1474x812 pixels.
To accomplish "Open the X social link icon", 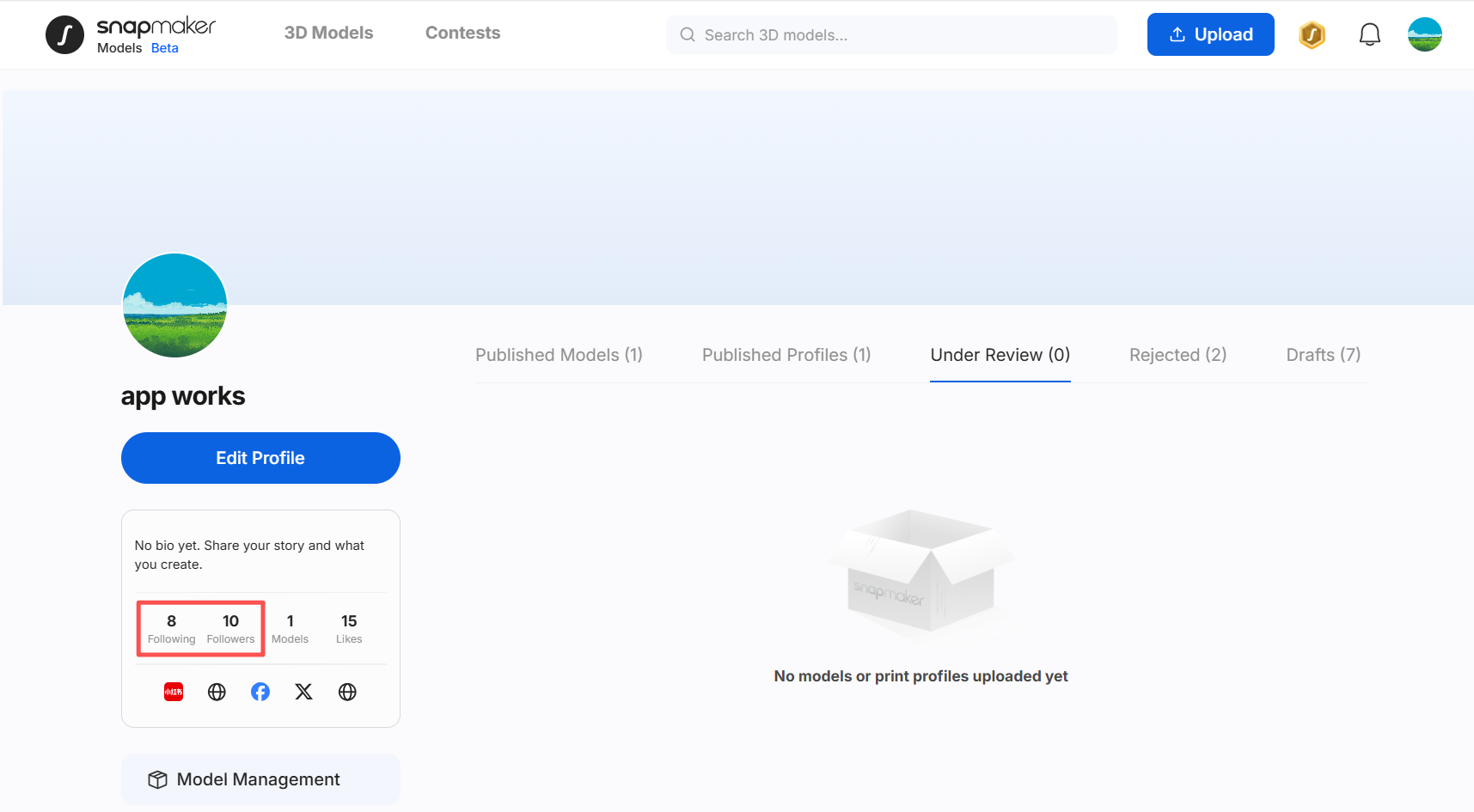I will tap(303, 692).
